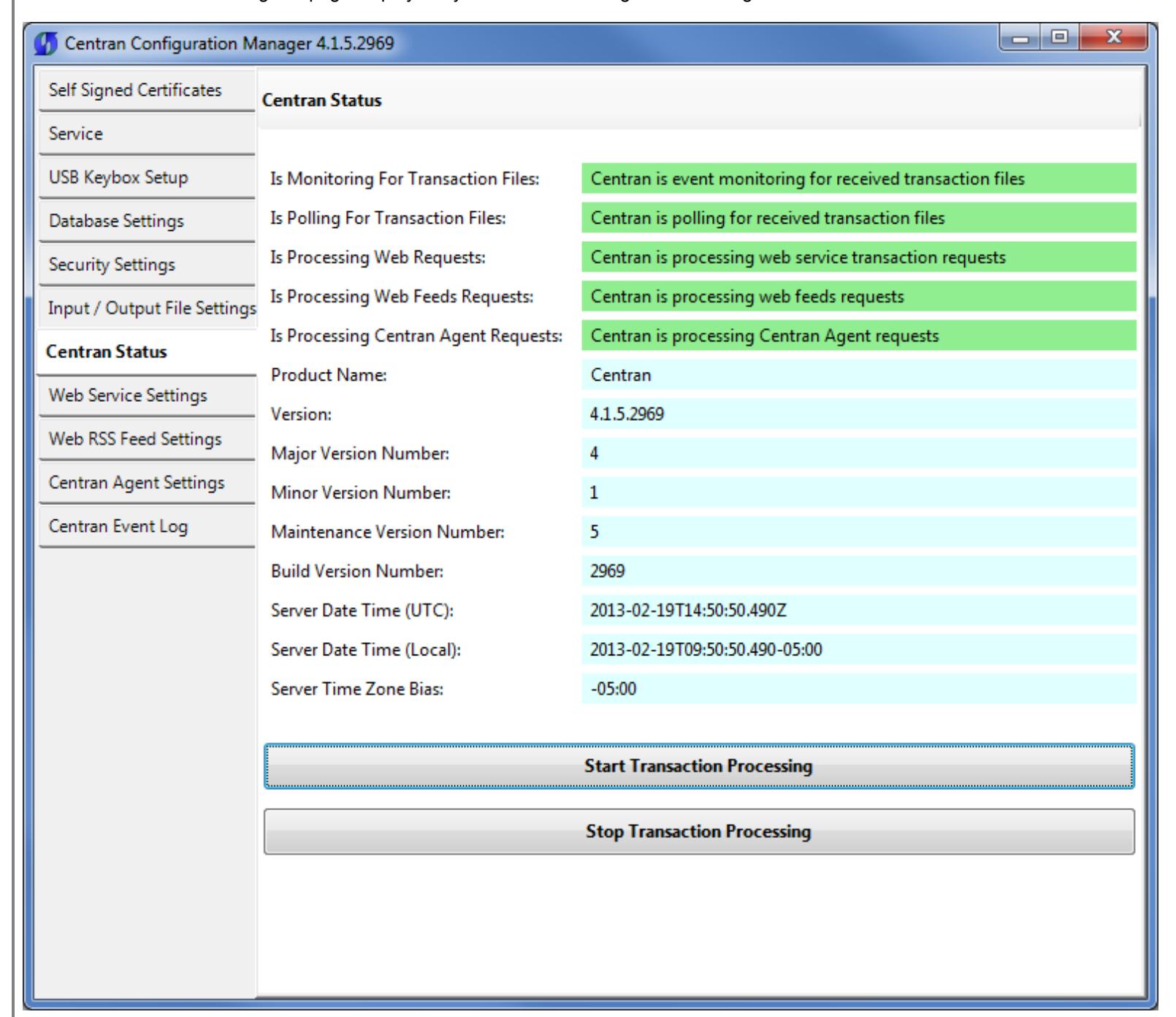Click the Major Version Number value 4
Screen dimensions: 1176x1017
point(859,454)
